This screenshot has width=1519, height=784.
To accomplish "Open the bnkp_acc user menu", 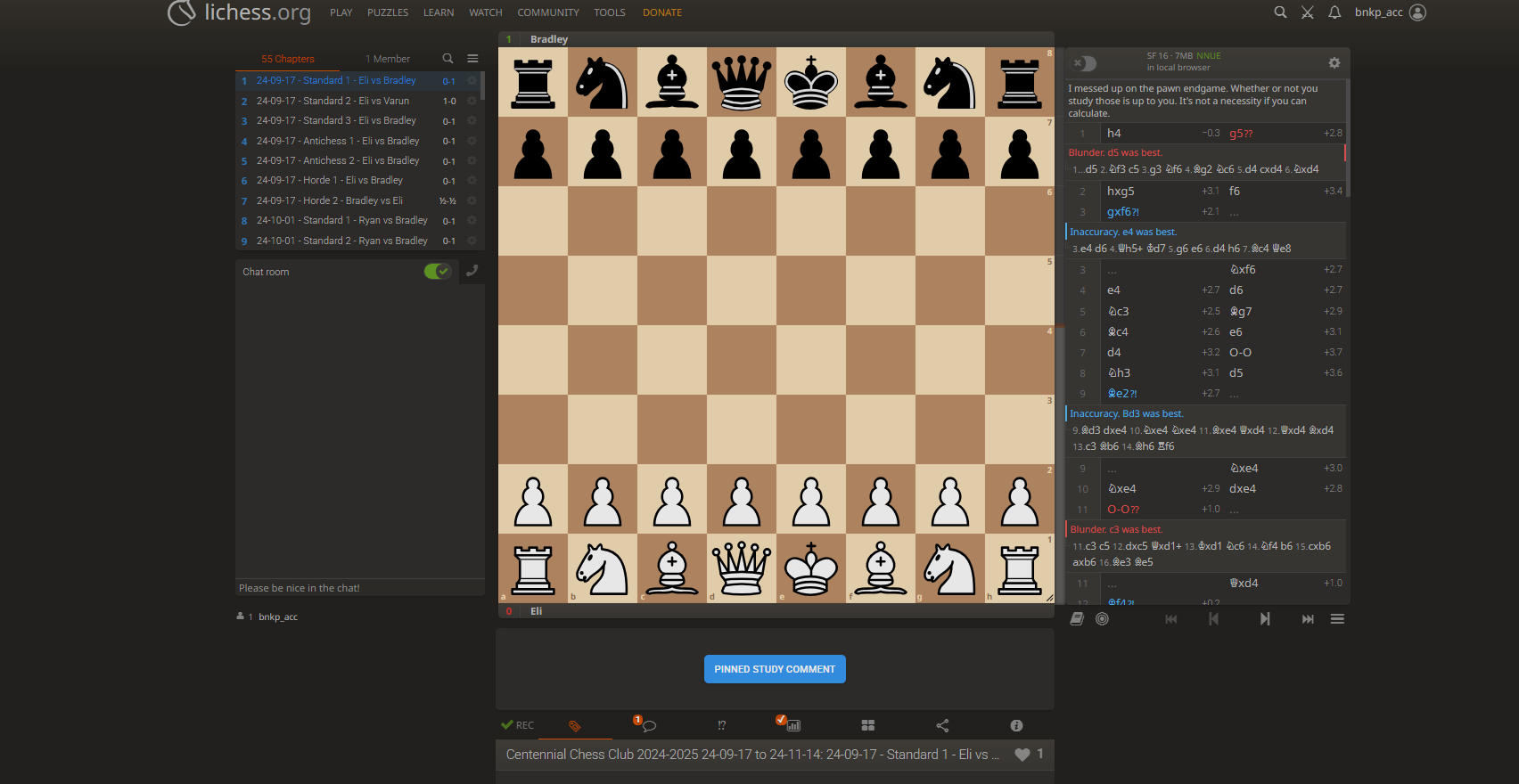I will [1390, 12].
